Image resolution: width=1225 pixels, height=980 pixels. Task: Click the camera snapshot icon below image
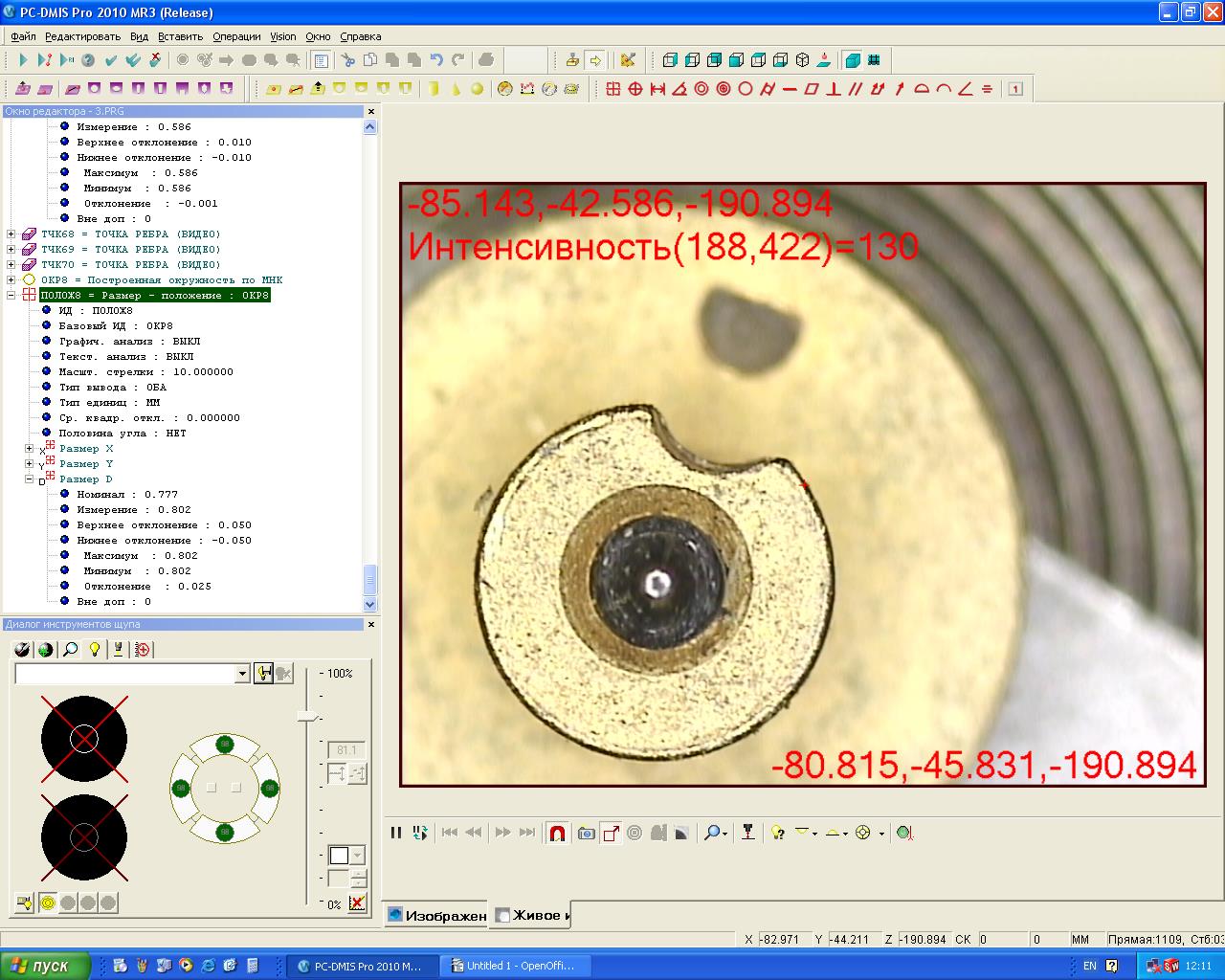587,834
